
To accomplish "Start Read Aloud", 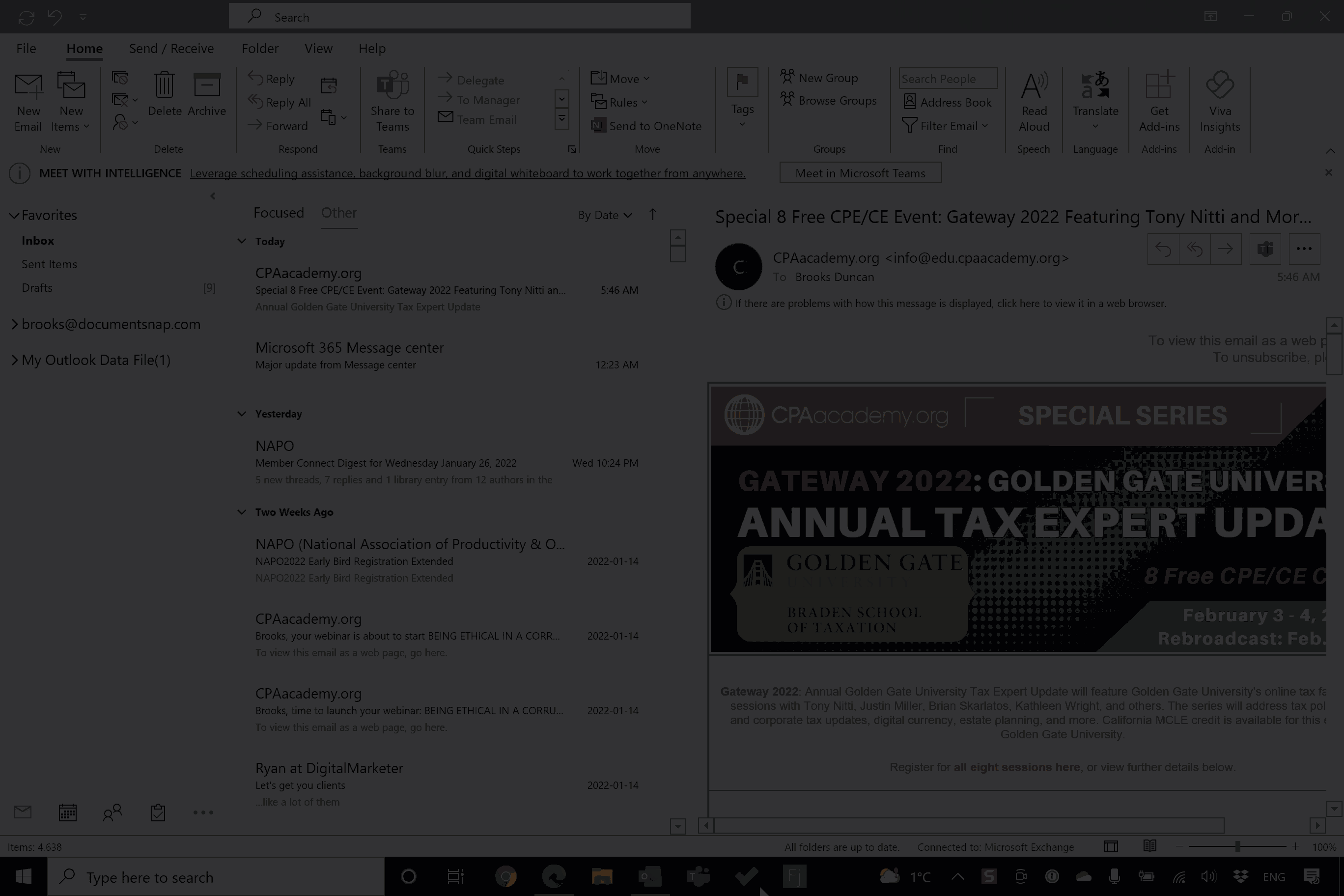I will (1034, 102).
